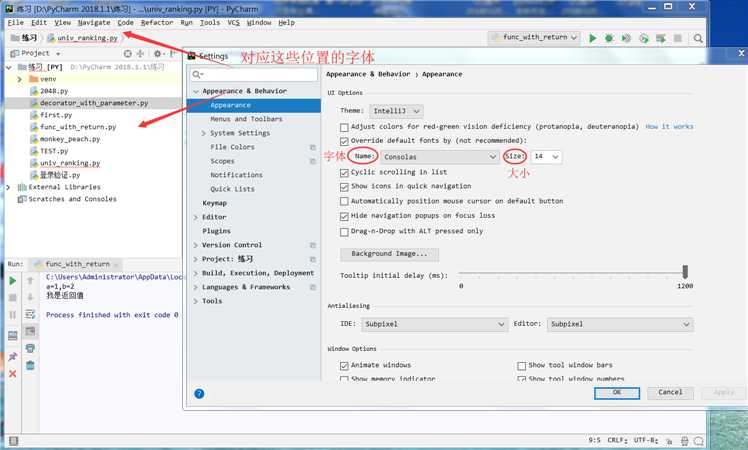Toggle Animate windows checkbox
This screenshot has width=748, height=450.
click(344, 366)
